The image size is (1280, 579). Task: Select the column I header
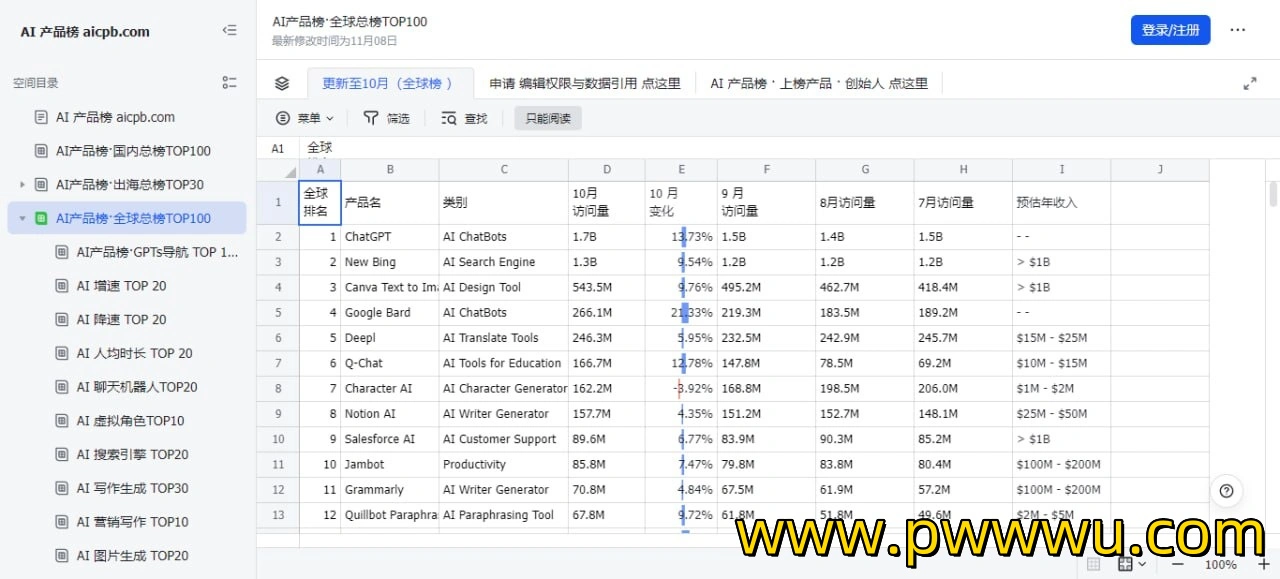1061,170
